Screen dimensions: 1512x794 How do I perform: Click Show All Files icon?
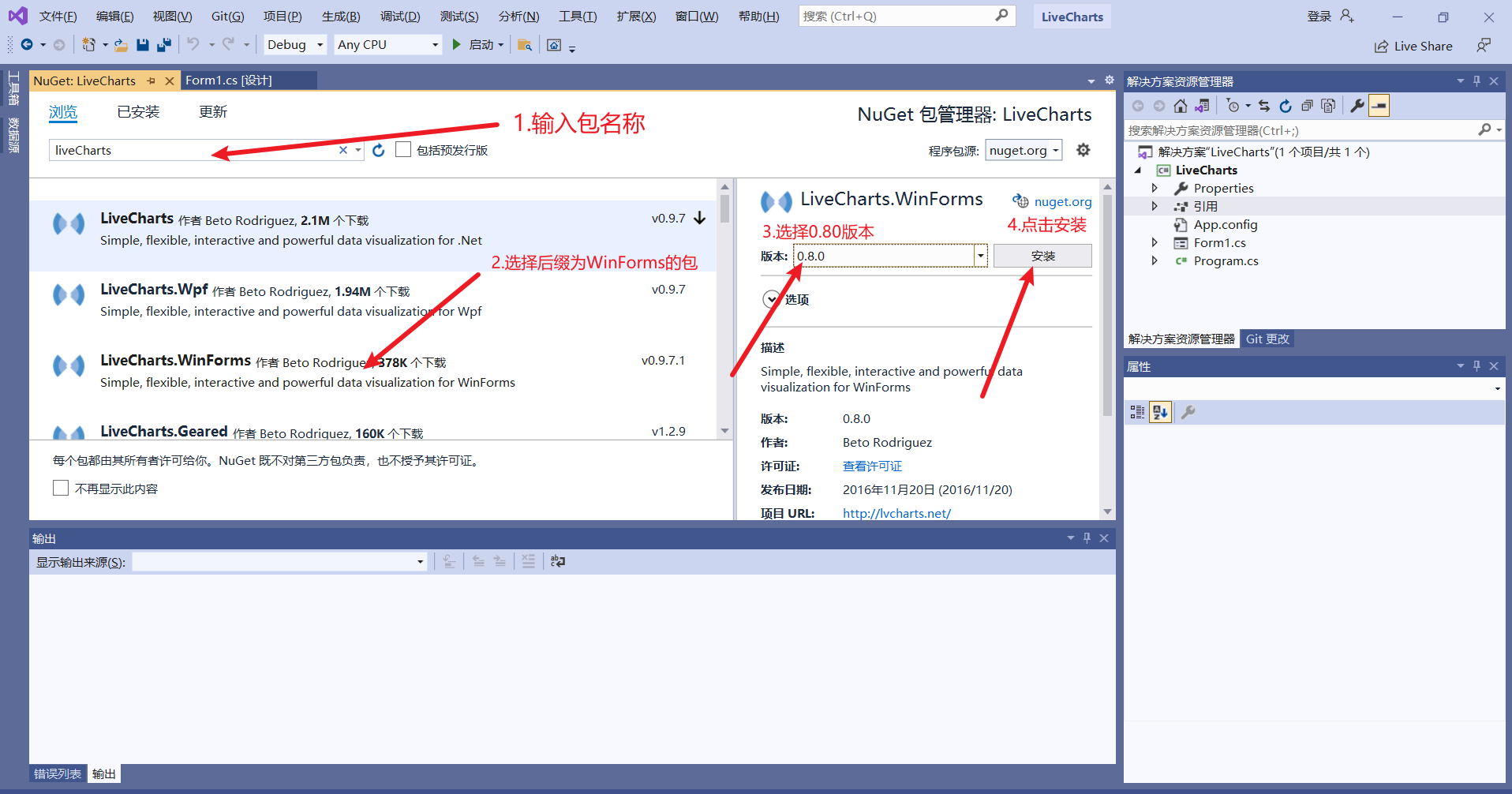1328,106
